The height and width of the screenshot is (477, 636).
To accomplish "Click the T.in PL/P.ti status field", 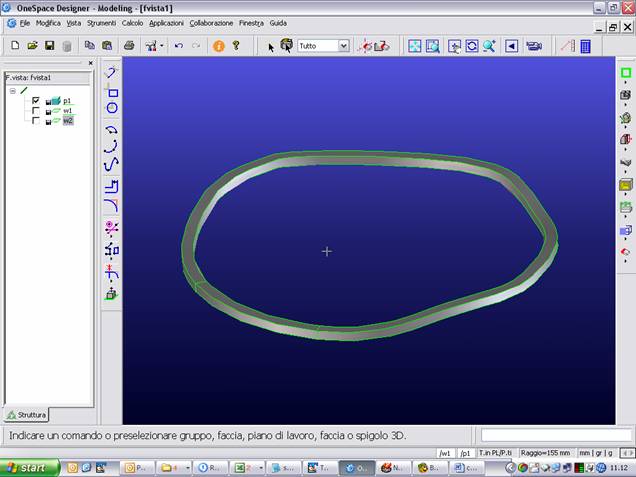I will click(495, 453).
